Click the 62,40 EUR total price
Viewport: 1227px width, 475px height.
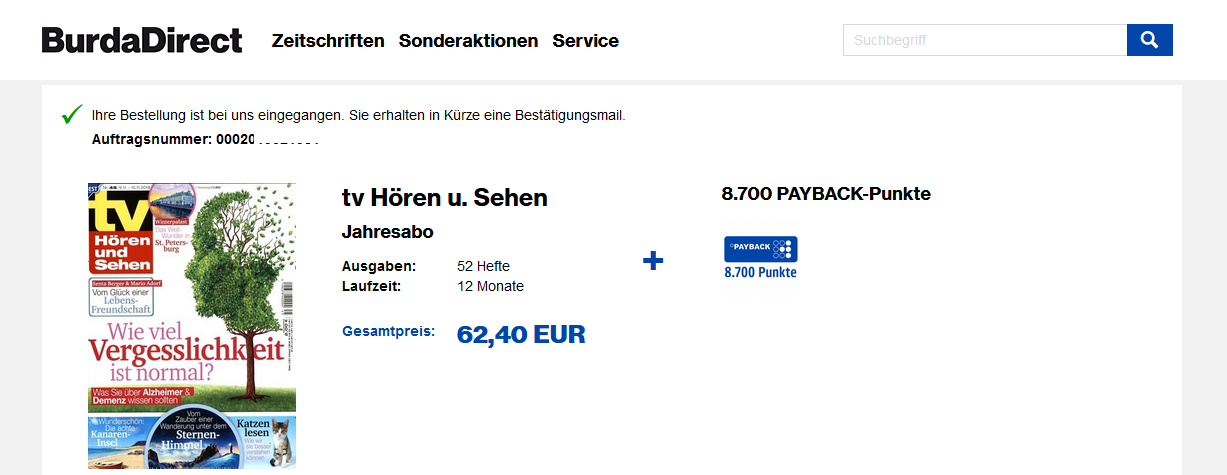pyautogui.click(x=521, y=335)
